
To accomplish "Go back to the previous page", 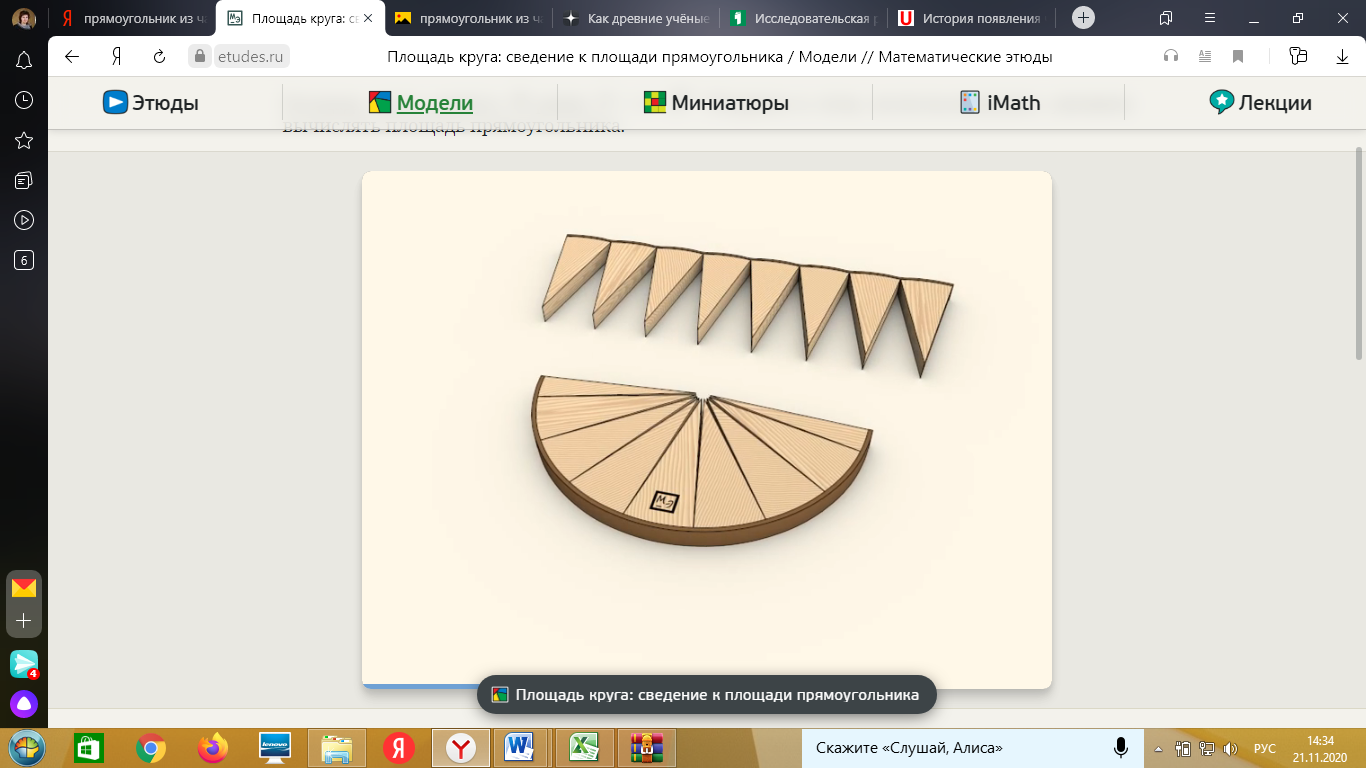I will point(72,57).
